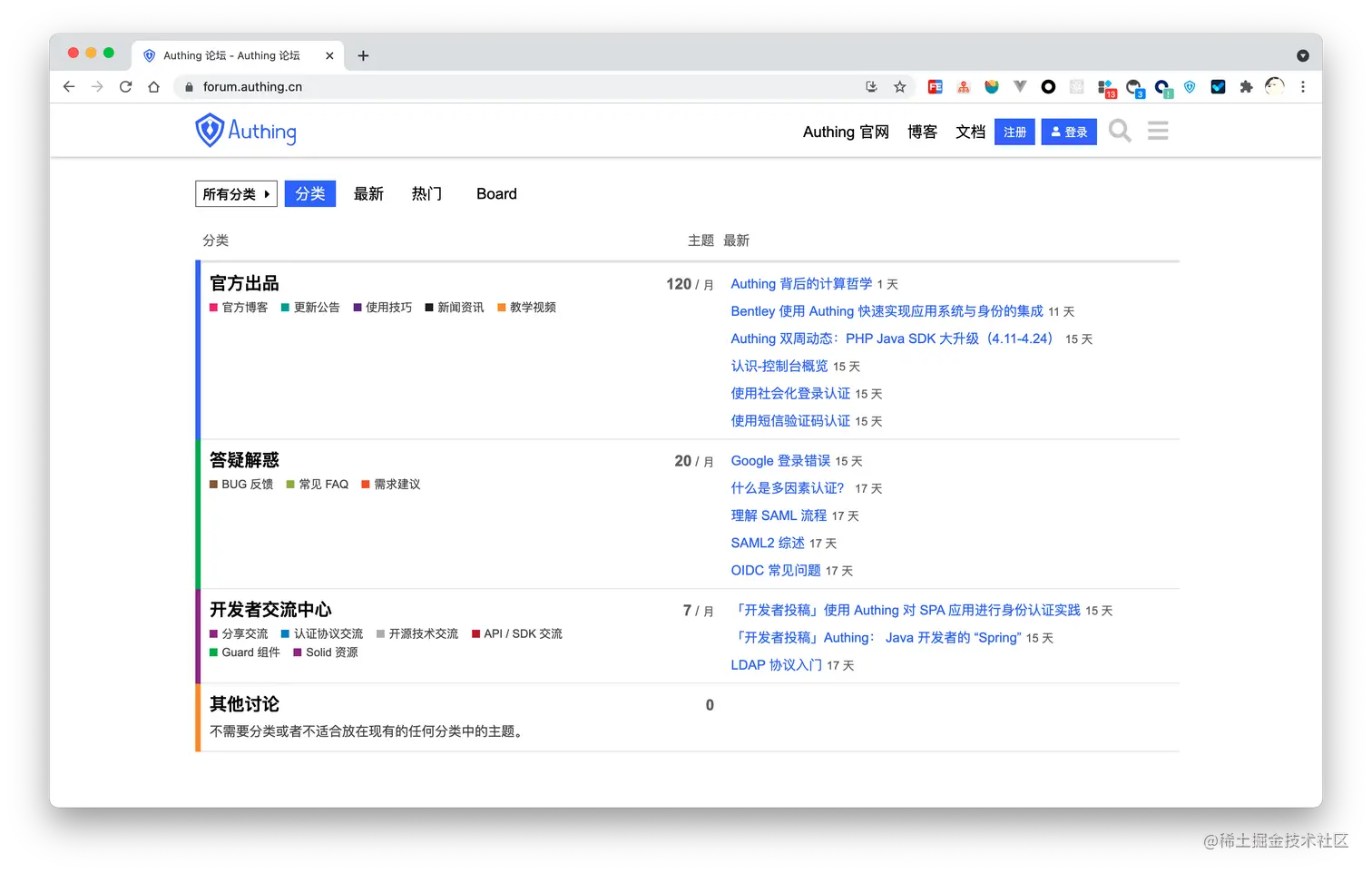
Task: Open 开源技术交流 subcategory
Action: click(417, 634)
